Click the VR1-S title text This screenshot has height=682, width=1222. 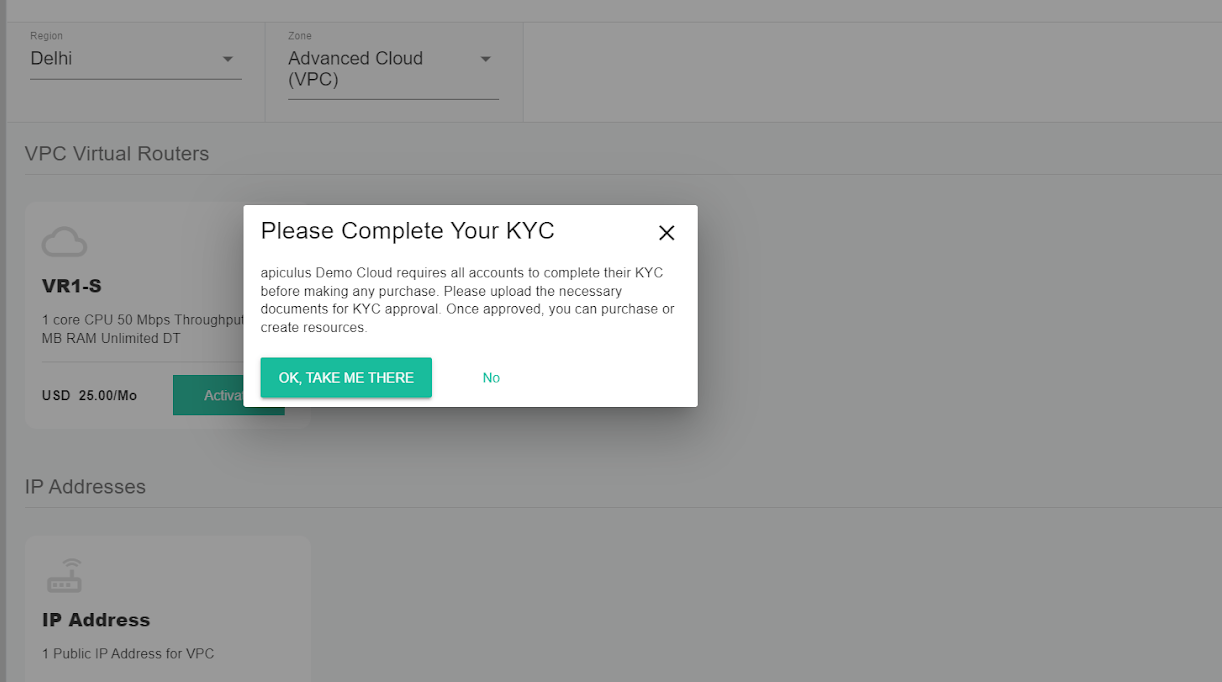74,286
